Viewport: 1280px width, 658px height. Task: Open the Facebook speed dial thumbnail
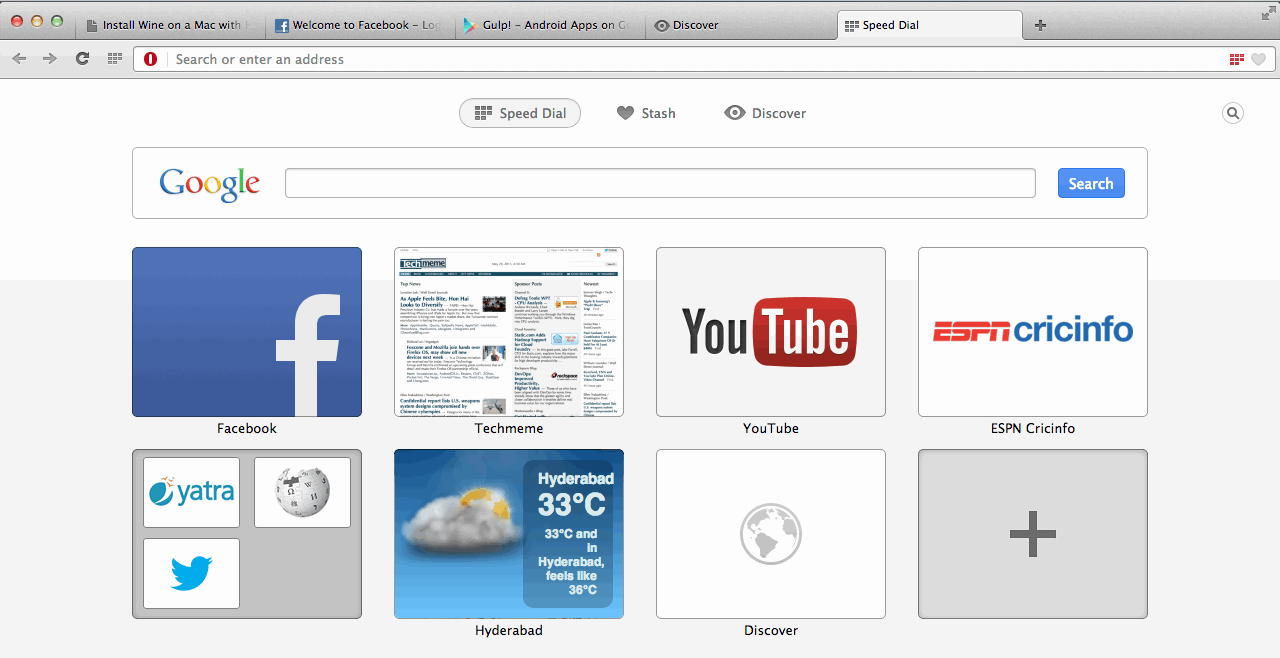[x=247, y=332]
